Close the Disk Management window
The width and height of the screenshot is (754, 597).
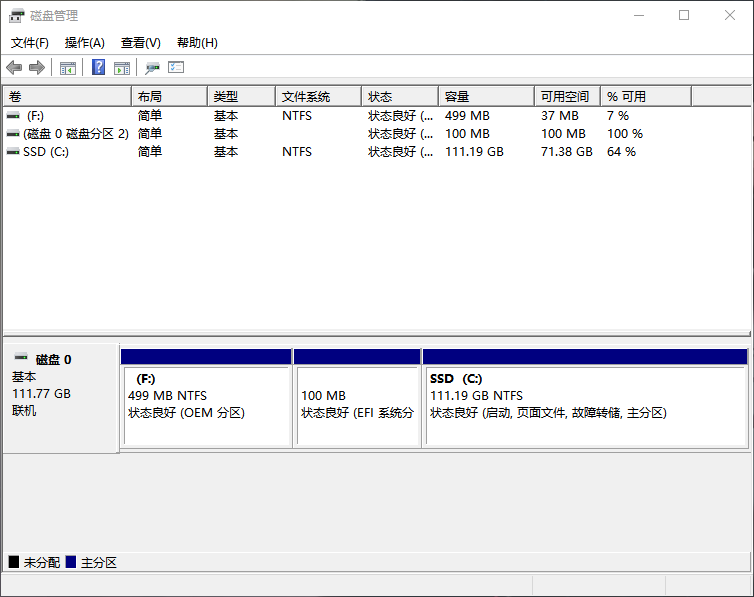coord(729,15)
